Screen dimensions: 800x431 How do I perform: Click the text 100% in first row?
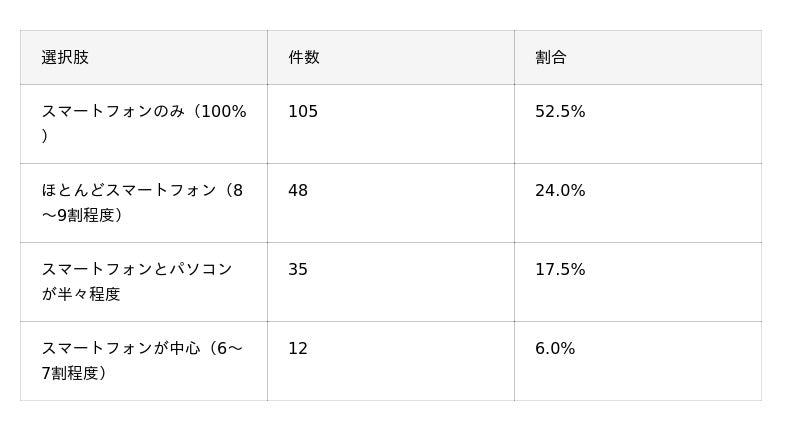(x=224, y=111)
